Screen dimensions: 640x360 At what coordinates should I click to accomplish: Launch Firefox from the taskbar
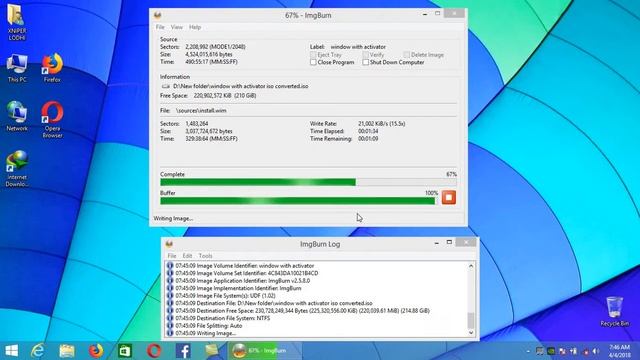[96, 351]
